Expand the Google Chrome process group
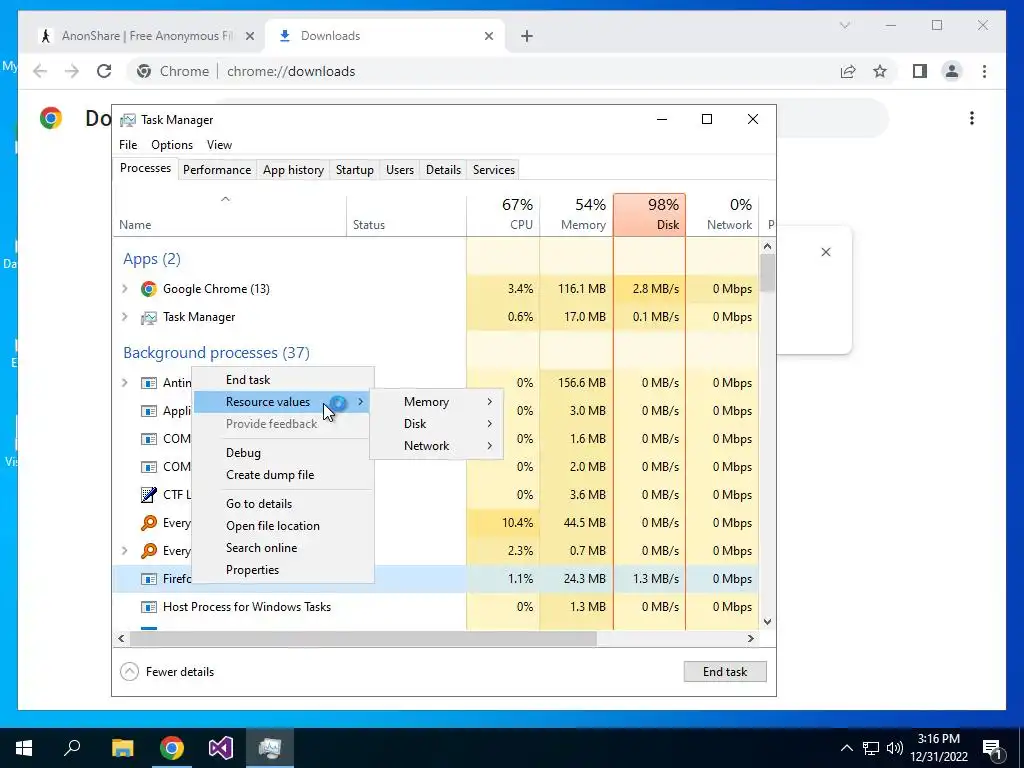The width and height of the screenshot is (1024, 768). click(x=125, y=289)
